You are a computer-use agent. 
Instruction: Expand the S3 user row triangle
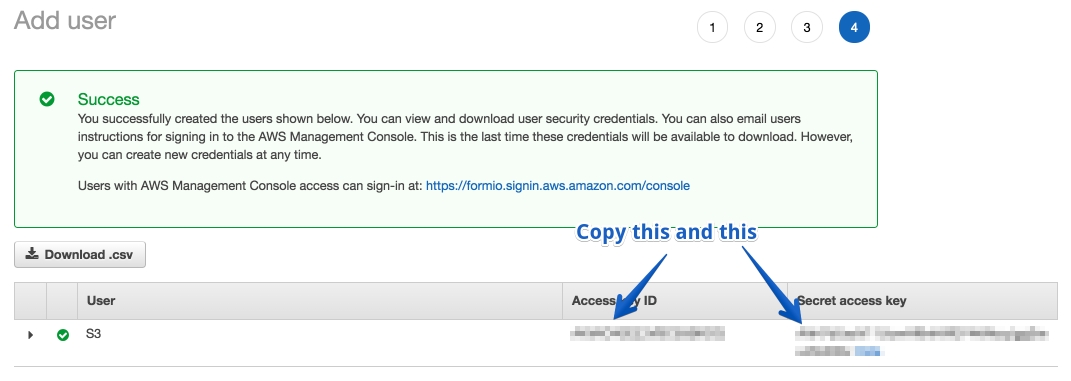click(x=30, y=335)
